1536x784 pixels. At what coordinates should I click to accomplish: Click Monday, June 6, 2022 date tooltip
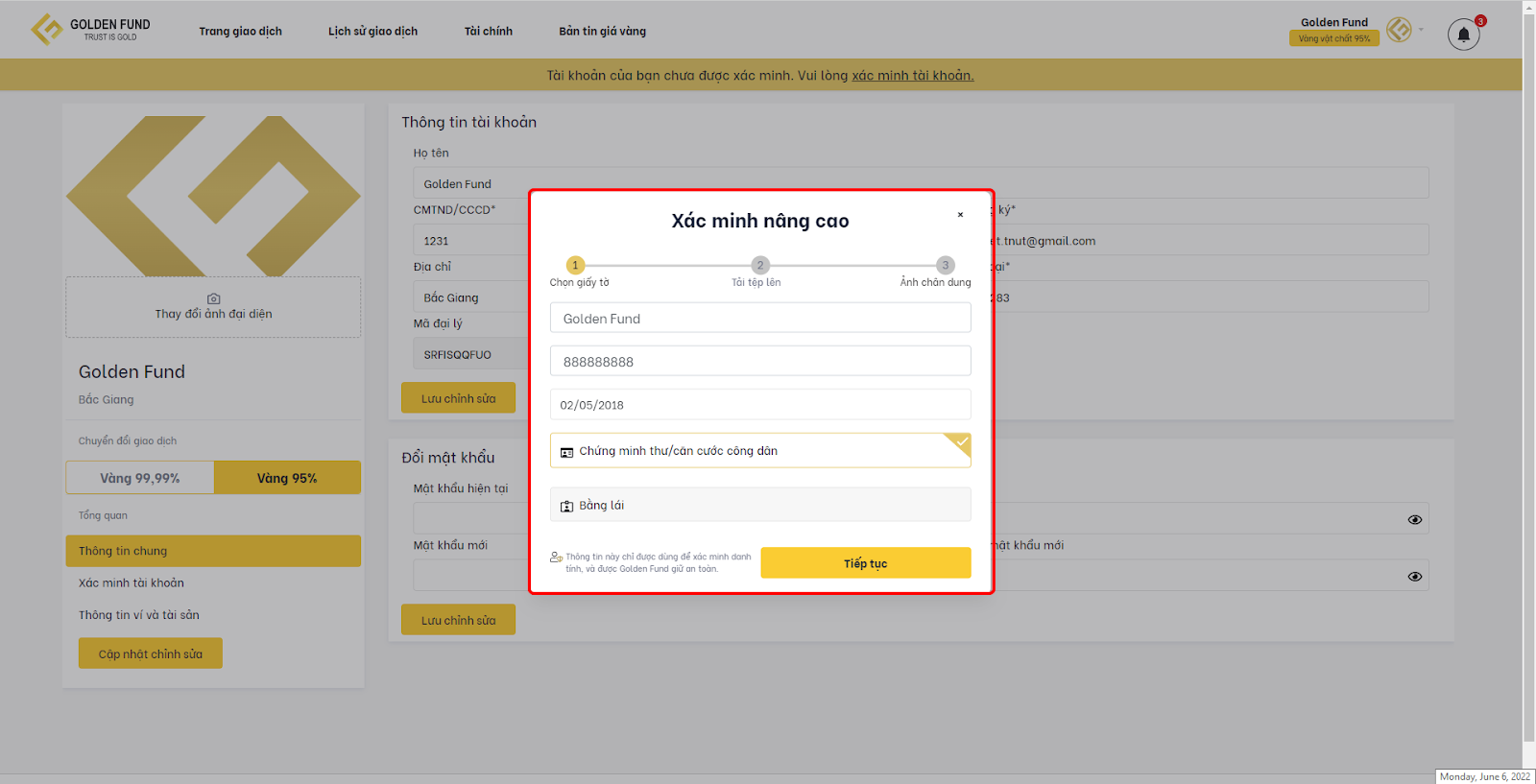tap(1485, 776)
